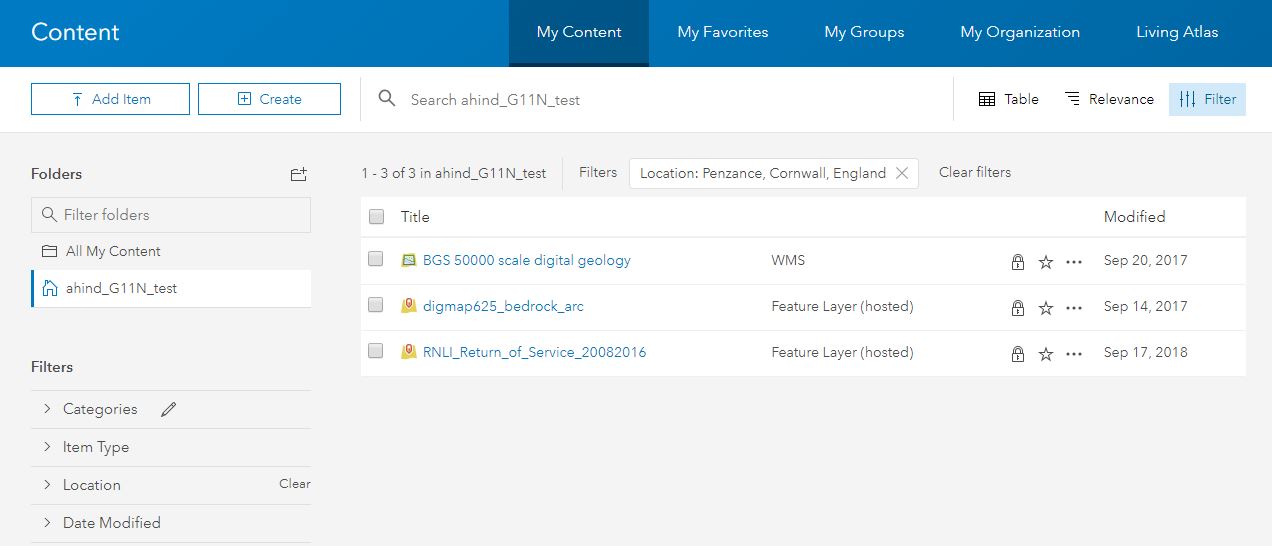Sort by the Title column header
The image size is (1272, 546).
click(415, 217)
